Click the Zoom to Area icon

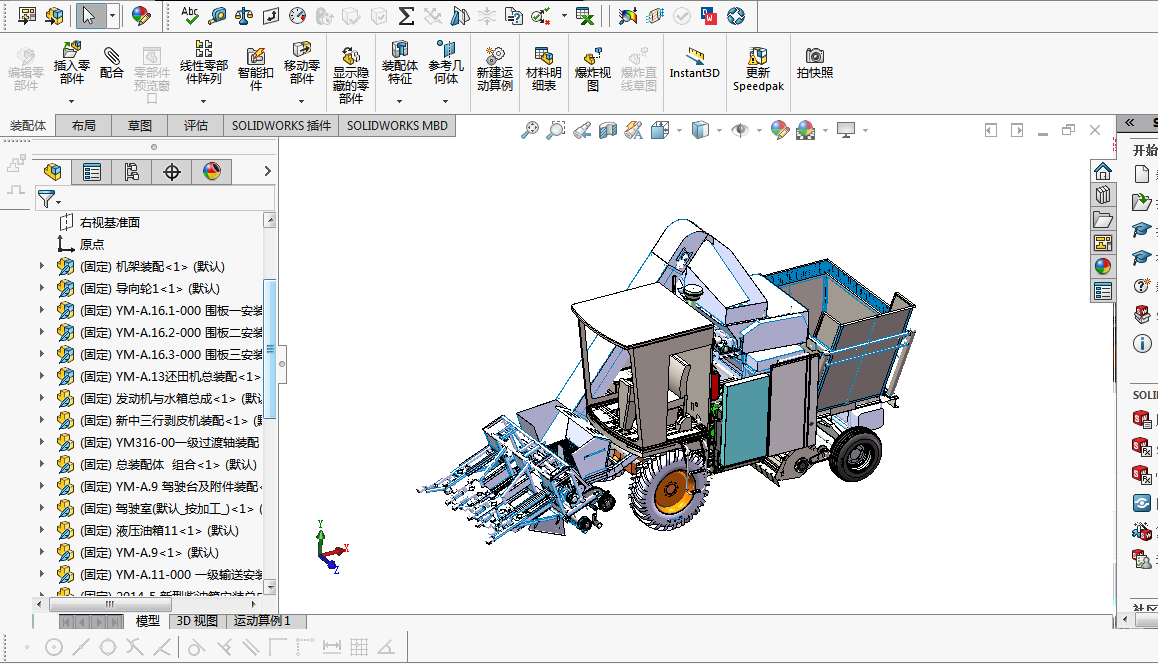coord(555,130)
